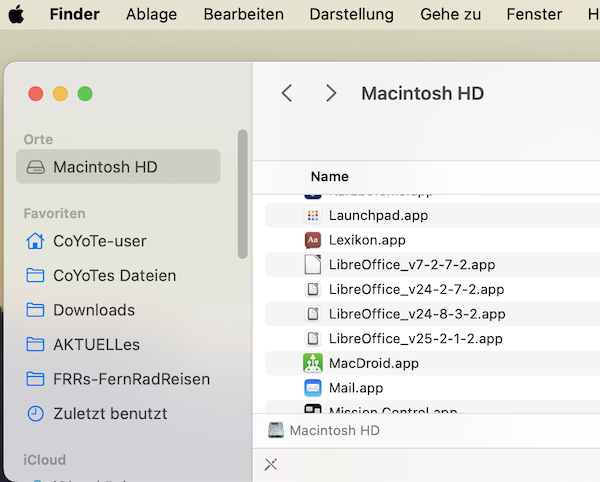Click the disk icon in the path bar

(x=276, y=430)
